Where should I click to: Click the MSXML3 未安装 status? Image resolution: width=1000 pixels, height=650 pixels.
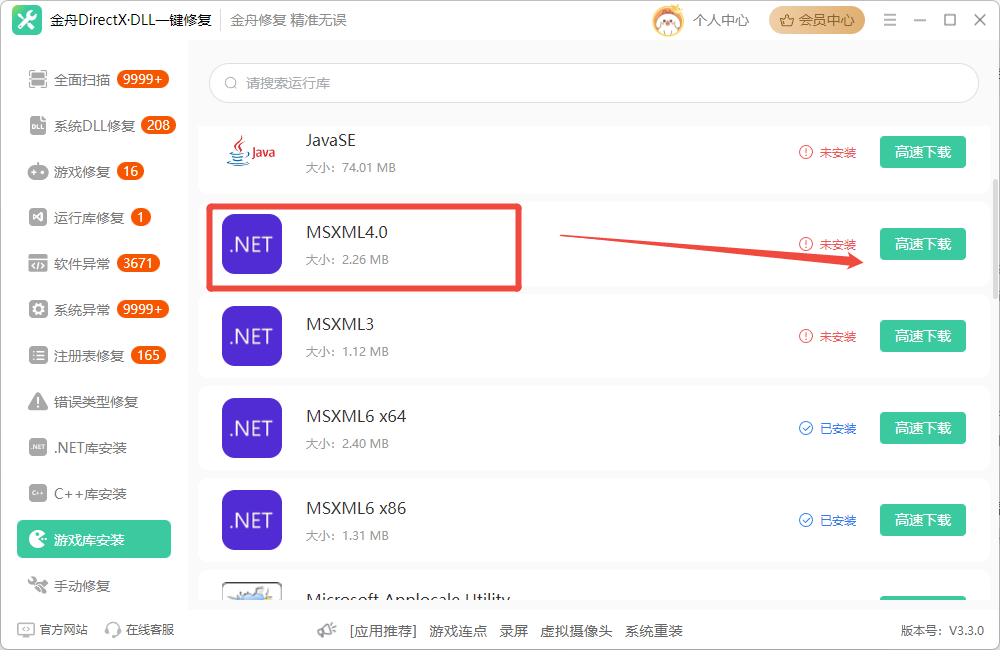(x=827, y=336)
